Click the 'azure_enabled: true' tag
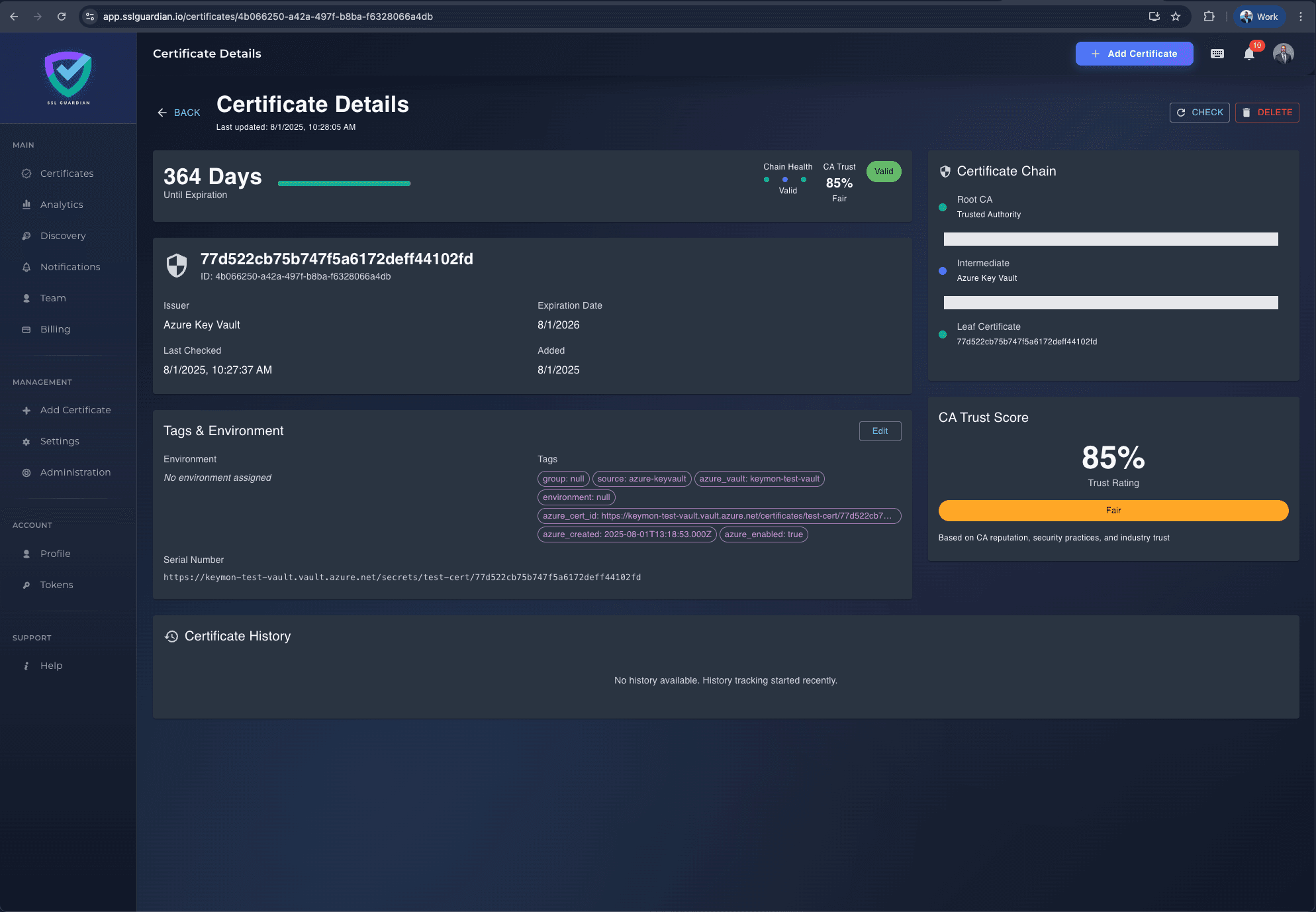This screenshot has height=912, width=1316. click(x=763, y=534)
